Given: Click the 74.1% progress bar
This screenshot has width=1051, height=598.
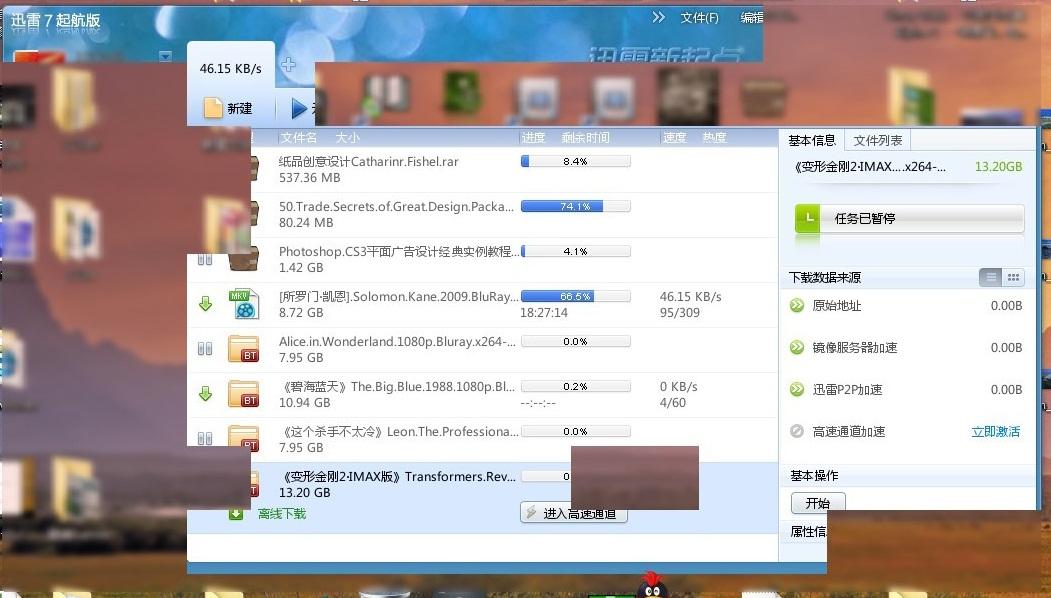Looking at the screenshot, I should (x=576, y=206).
